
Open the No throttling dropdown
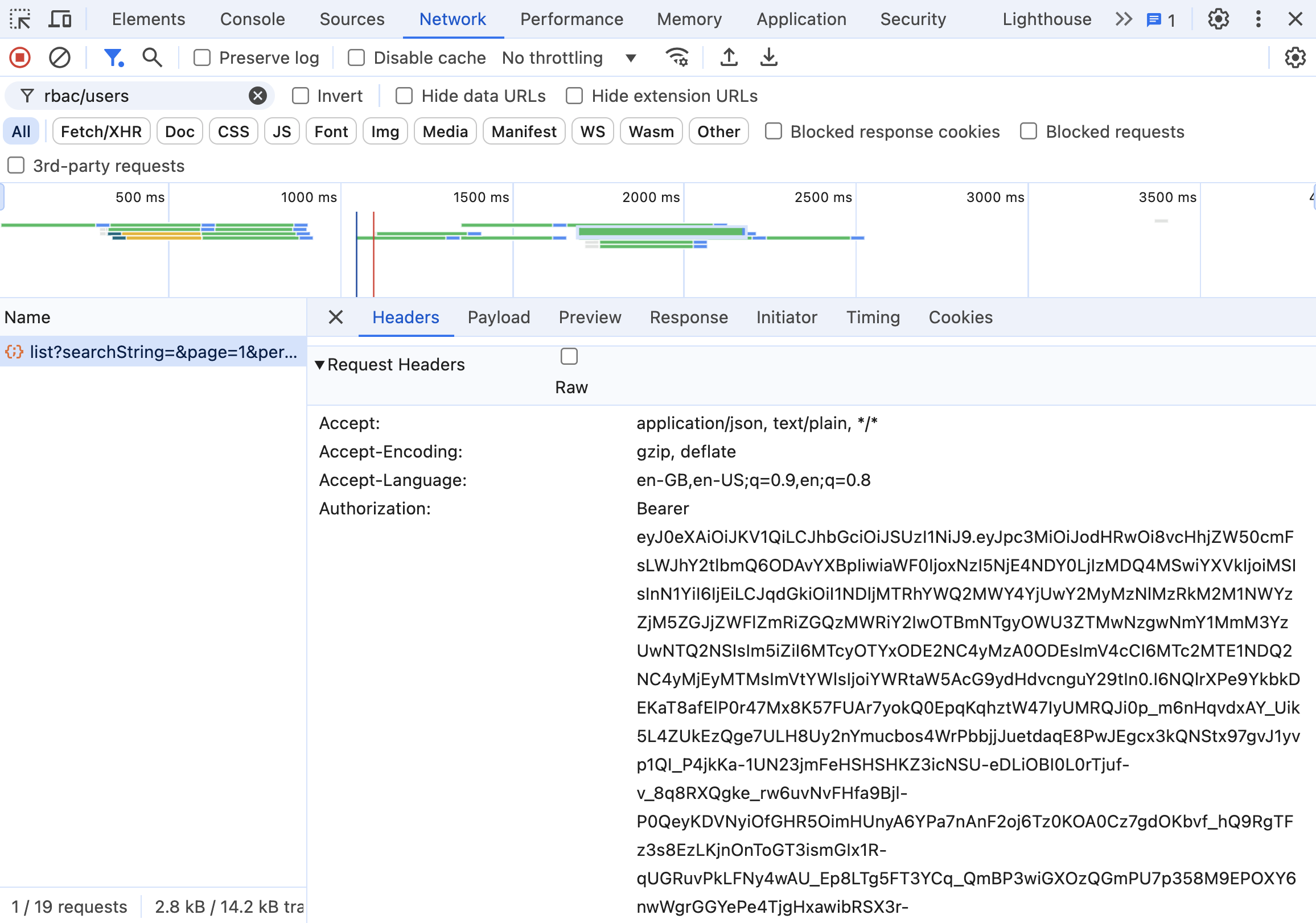point(569,57)
